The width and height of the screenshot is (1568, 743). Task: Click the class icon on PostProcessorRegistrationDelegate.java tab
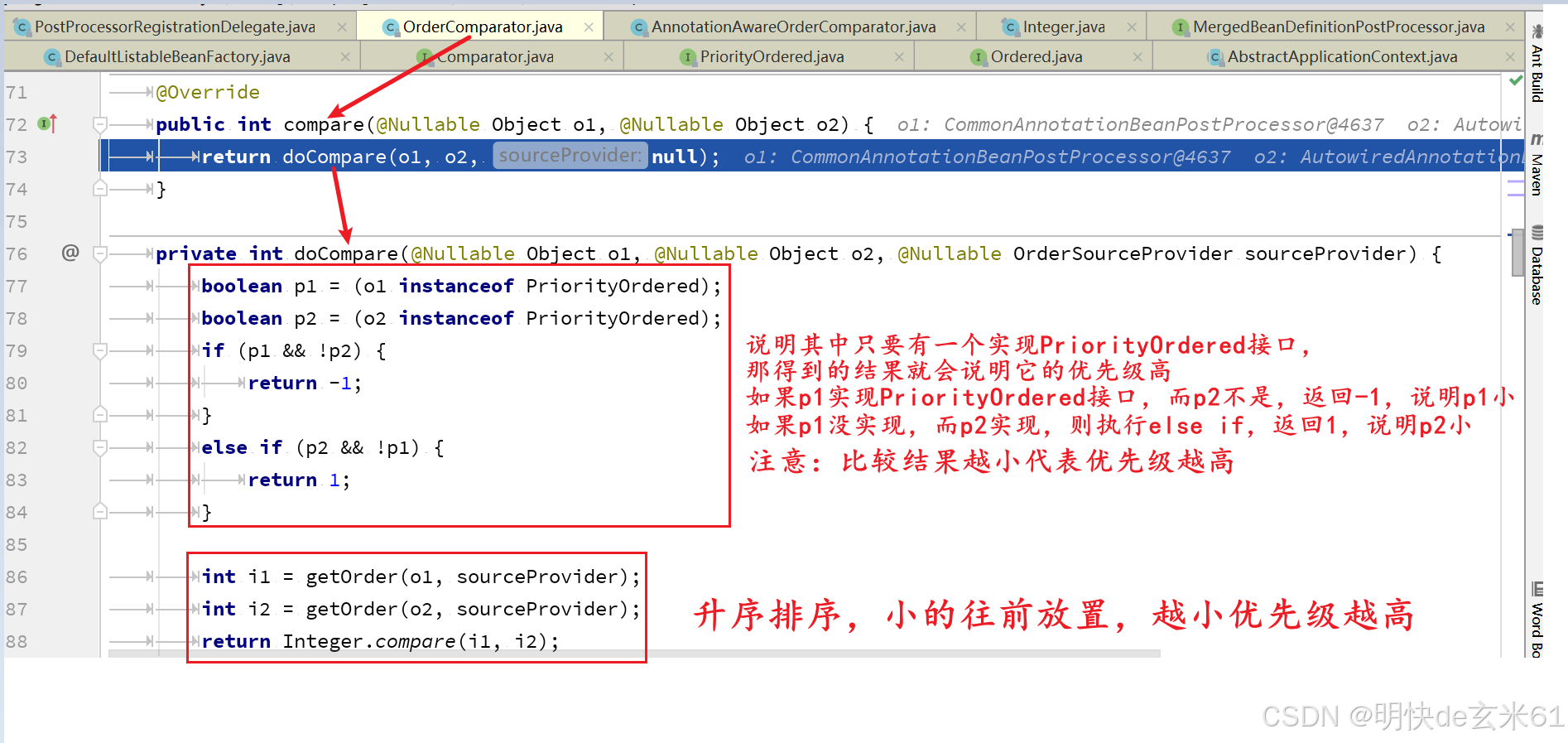click(x=22, y=27)
